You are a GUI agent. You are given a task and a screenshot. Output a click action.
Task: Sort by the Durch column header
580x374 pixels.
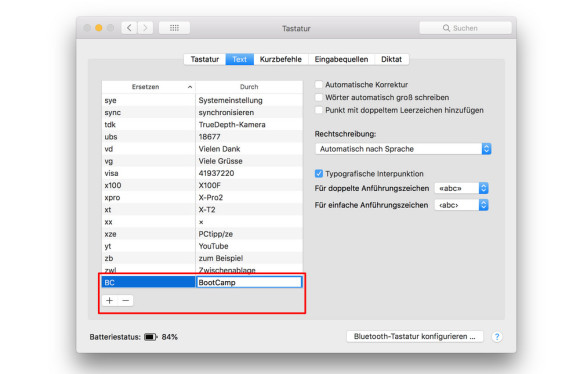[x=249, y=87]
